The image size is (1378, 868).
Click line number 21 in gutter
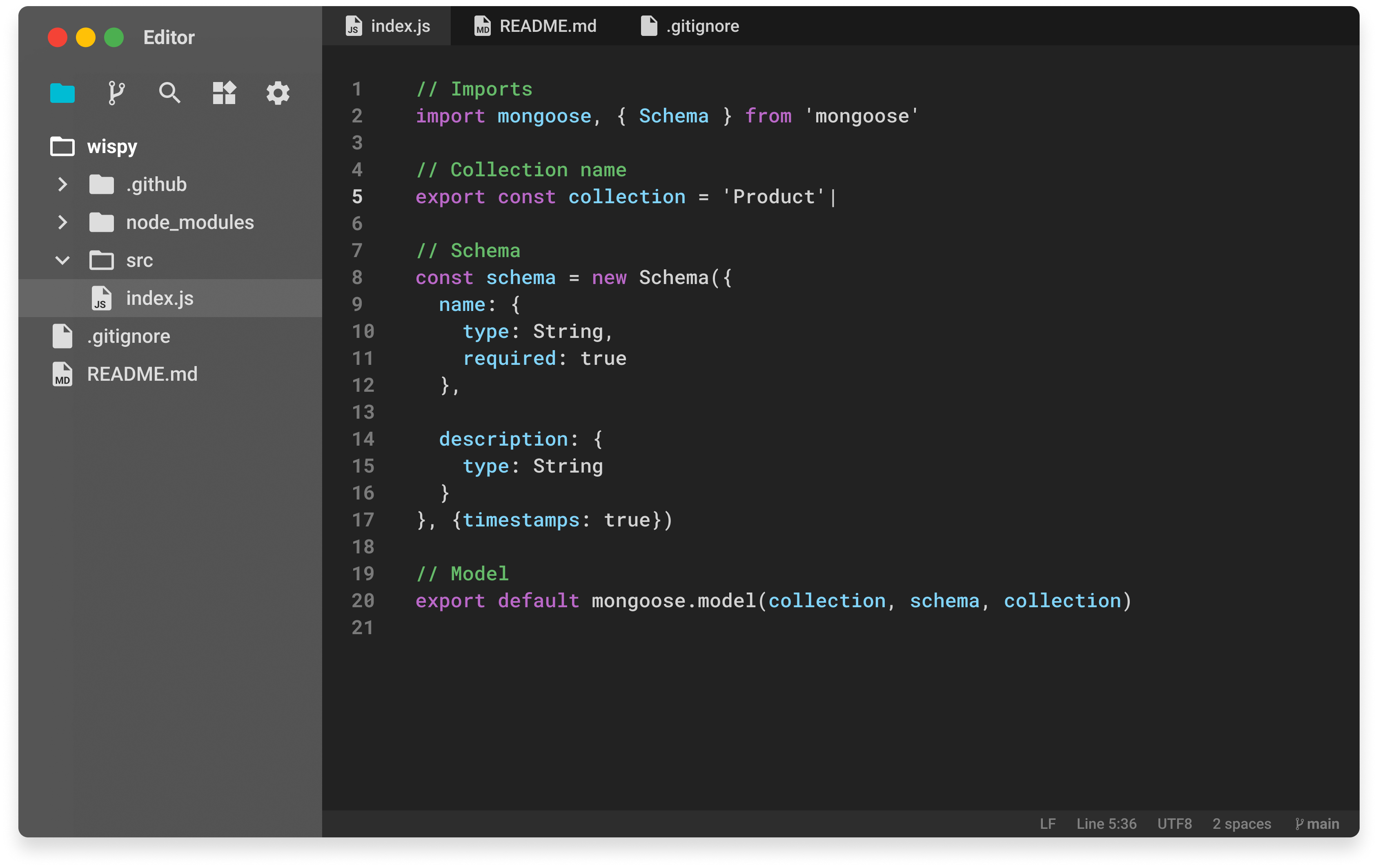[x=363, y=628]
